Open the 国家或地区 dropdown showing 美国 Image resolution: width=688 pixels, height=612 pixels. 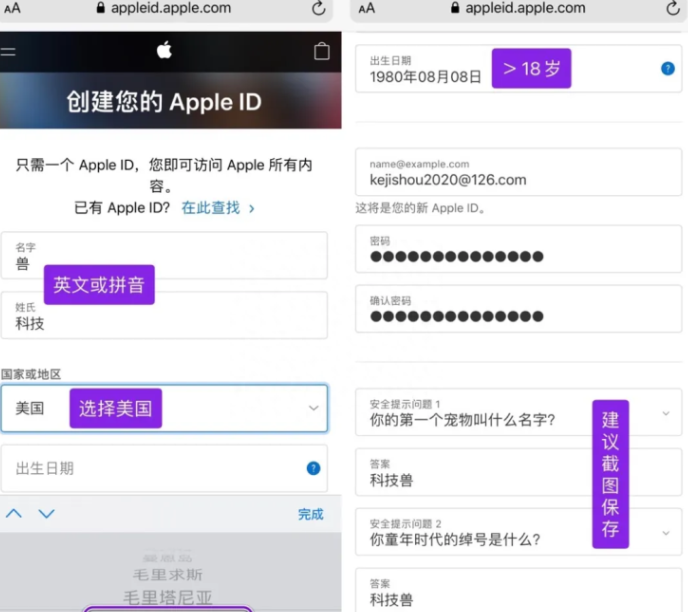164,408
